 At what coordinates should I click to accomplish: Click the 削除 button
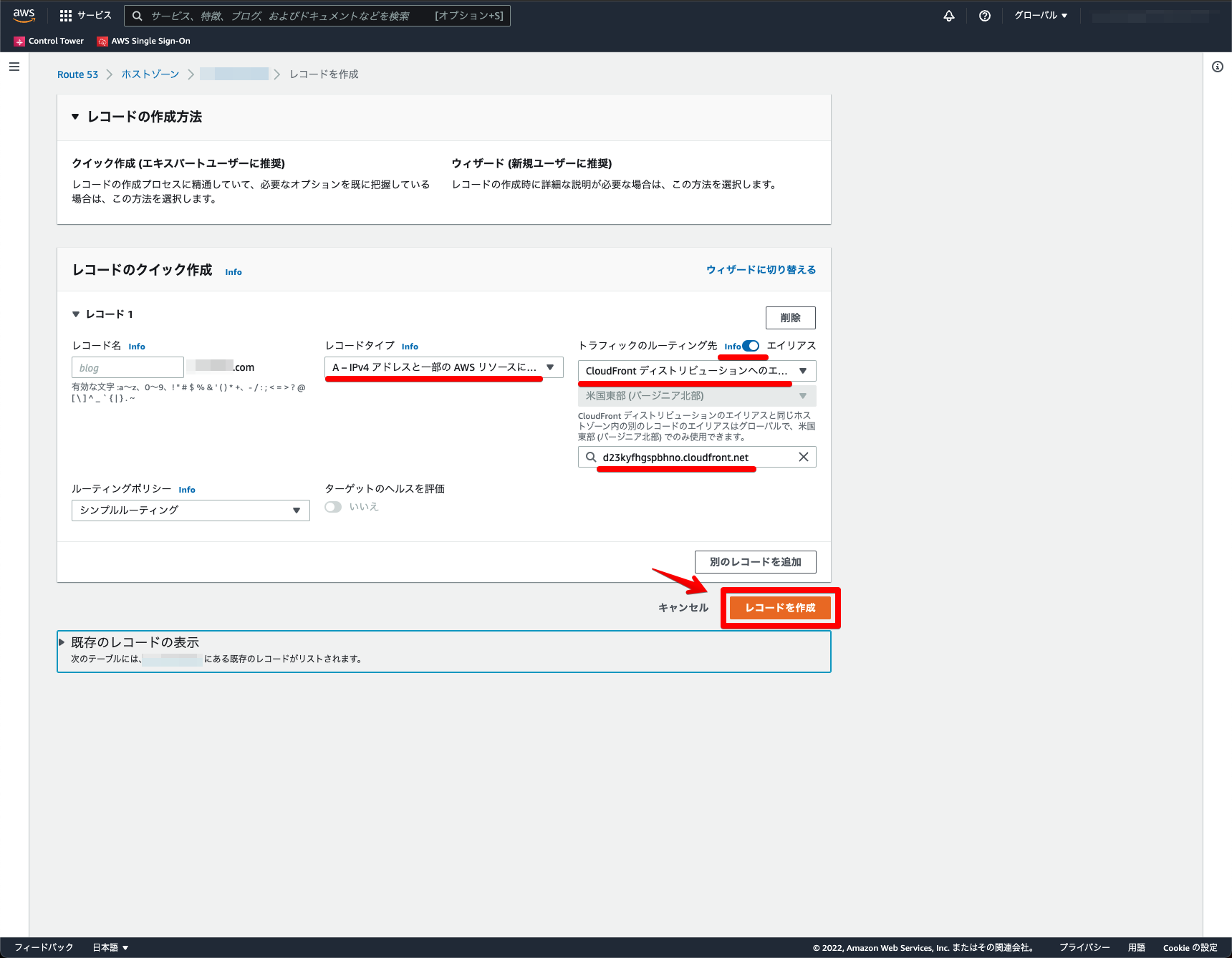[x=791, y=318]
